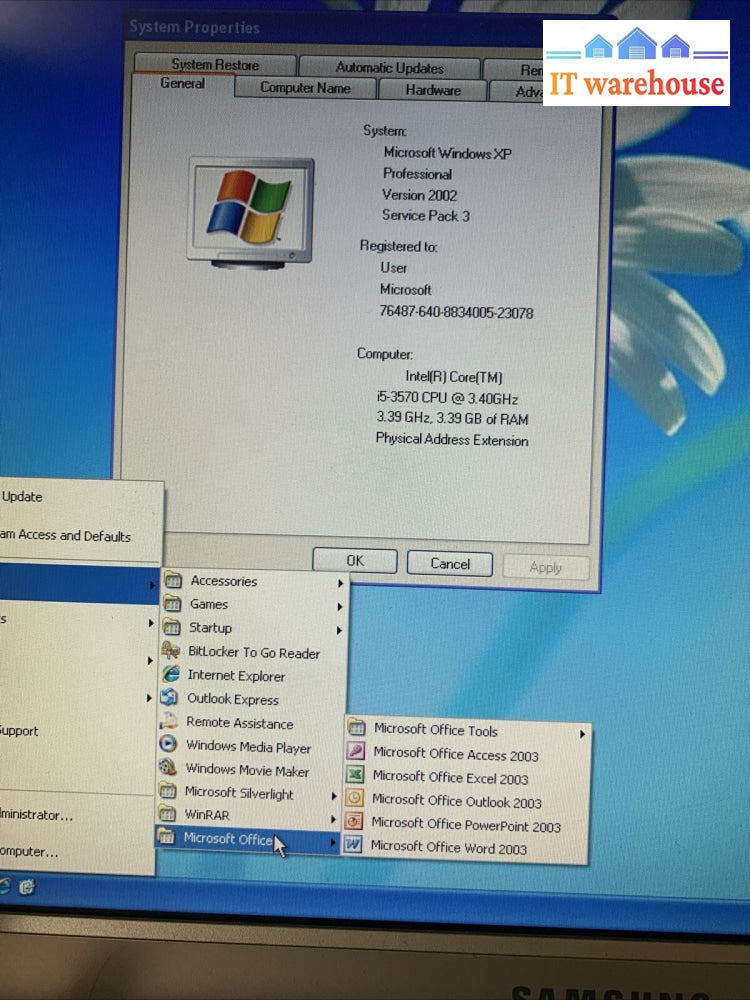
Task: Click the Startup folder icon
Action: pyautogui.click(x=172, y=627)
